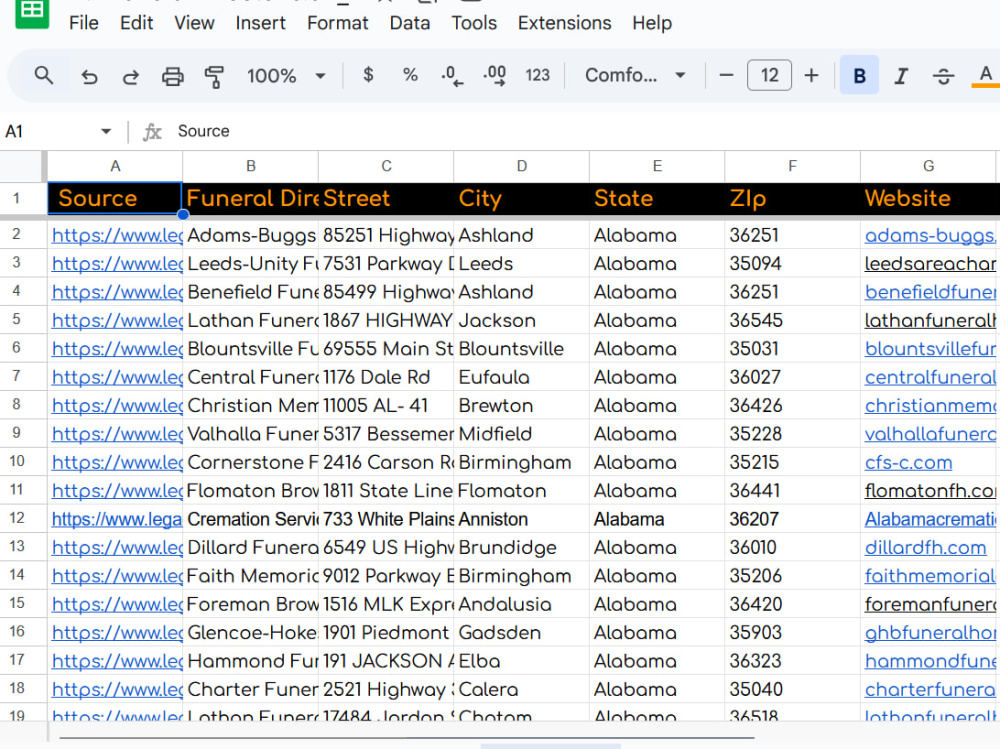Open the Extensions menu
Image resolution: width=1000 pixels, height=749 pixels.
(x=564, y=23)
